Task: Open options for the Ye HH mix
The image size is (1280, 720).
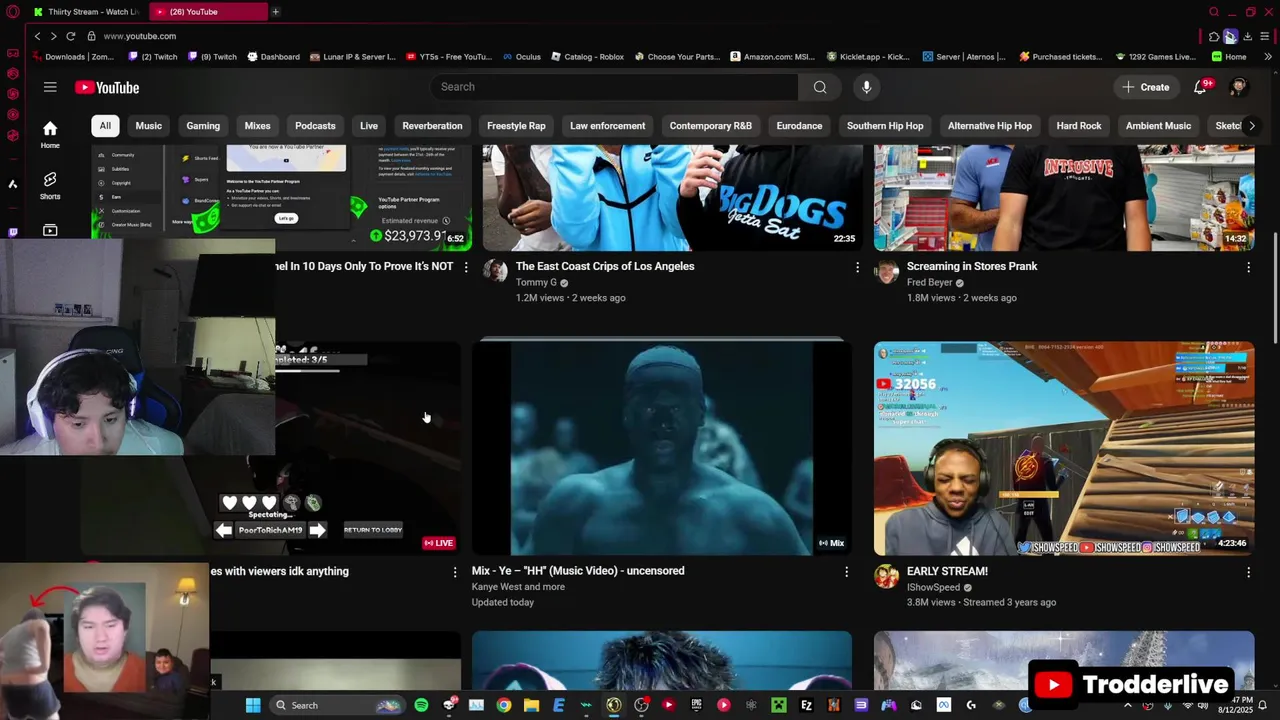Action: point(846,572)
